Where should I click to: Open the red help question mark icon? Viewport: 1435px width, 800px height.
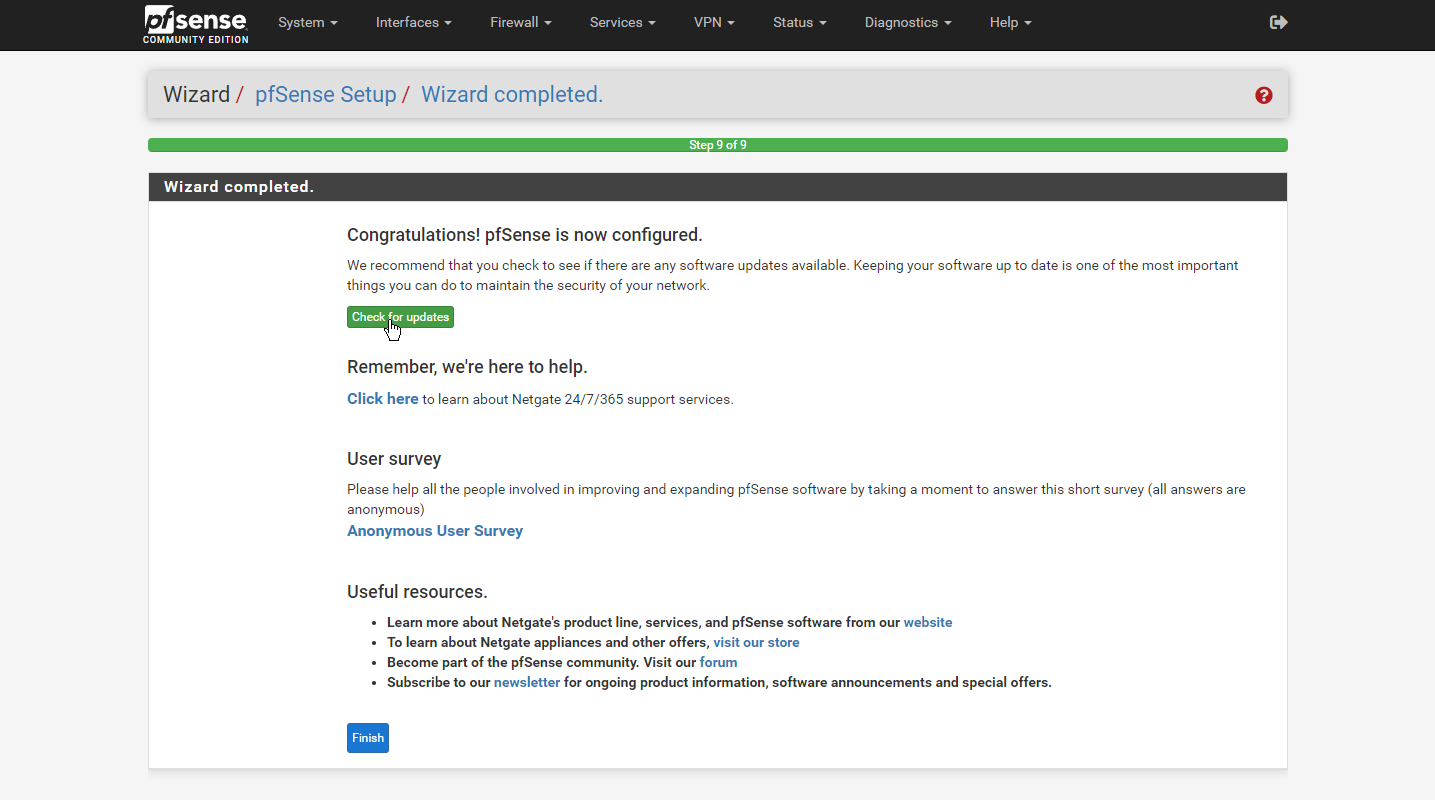pyautogui.click(x=1264, y=95)
